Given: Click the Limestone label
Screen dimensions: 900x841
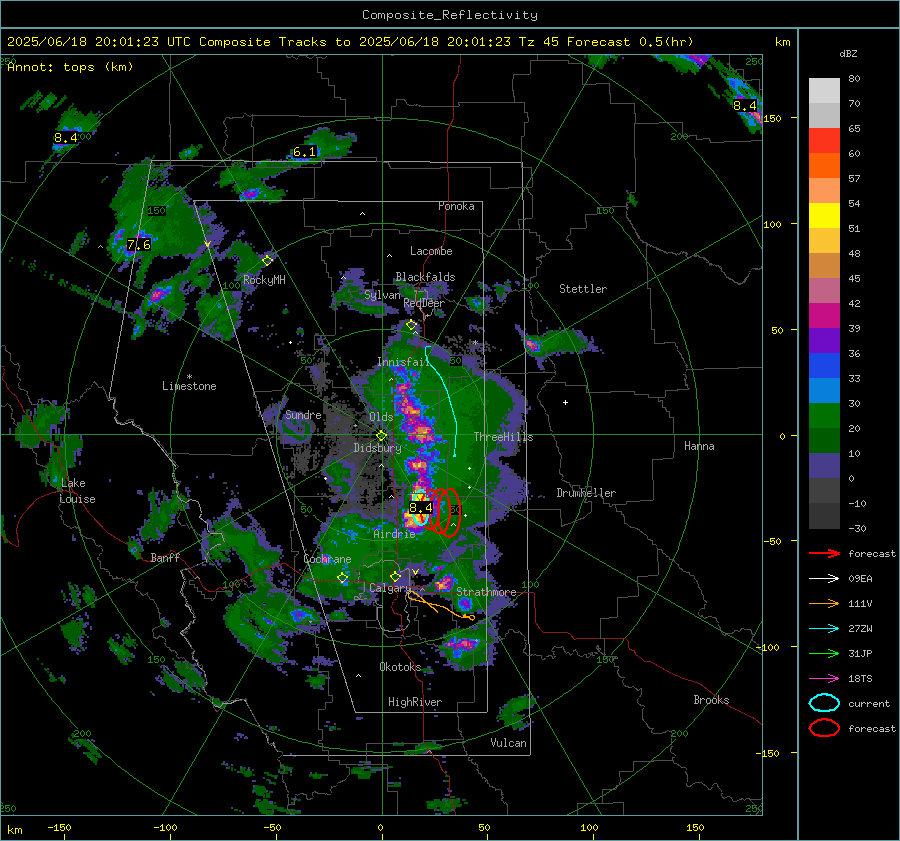Looking at the screenshot, I should click(189, 386).
